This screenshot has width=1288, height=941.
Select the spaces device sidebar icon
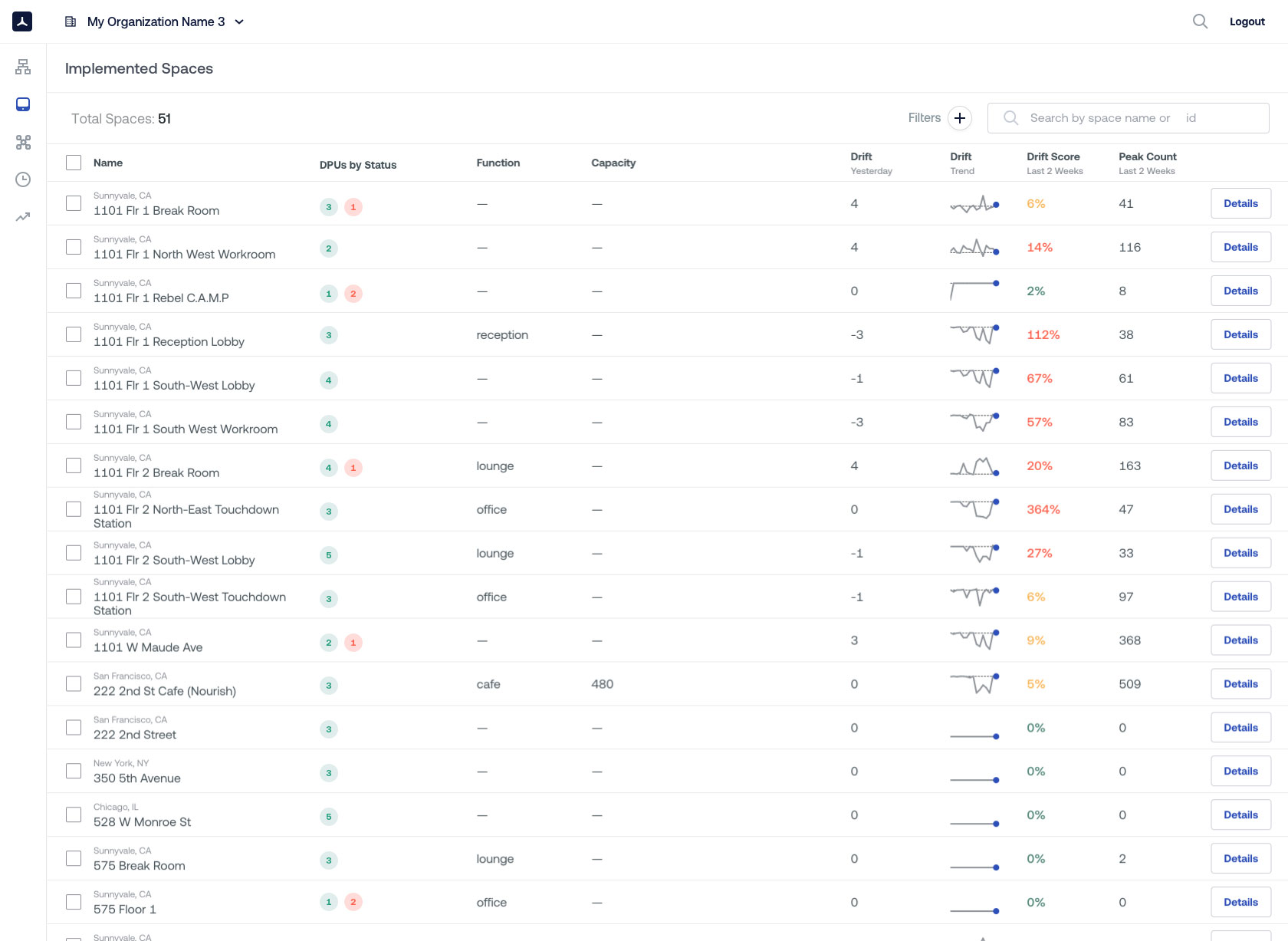(x=23, y=104)
